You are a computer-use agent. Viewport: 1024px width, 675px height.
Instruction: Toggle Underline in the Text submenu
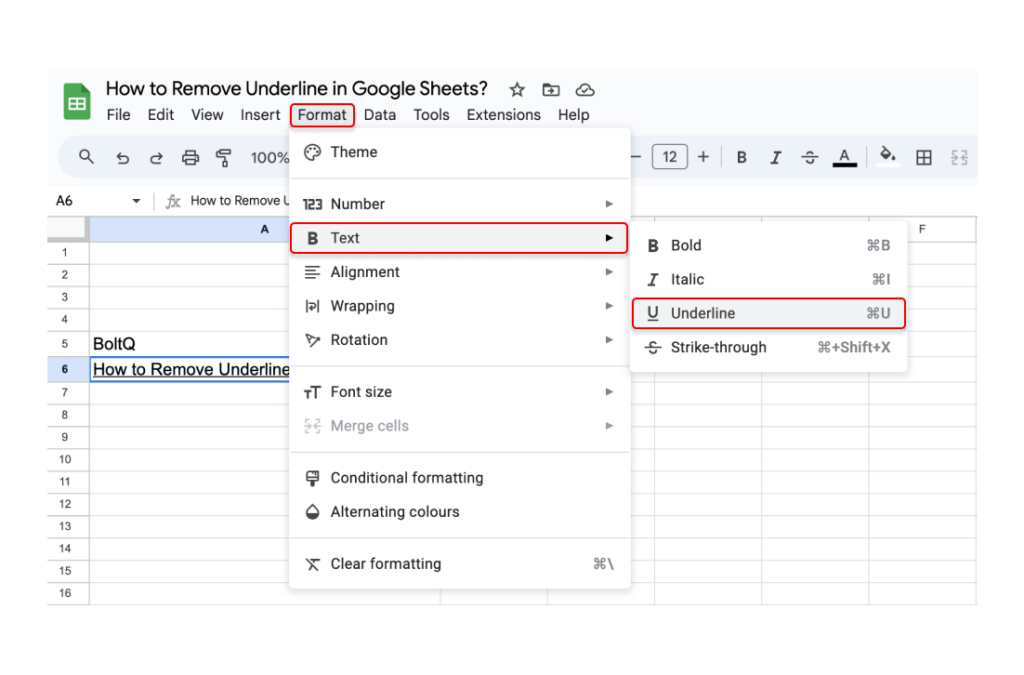[769, 313]
